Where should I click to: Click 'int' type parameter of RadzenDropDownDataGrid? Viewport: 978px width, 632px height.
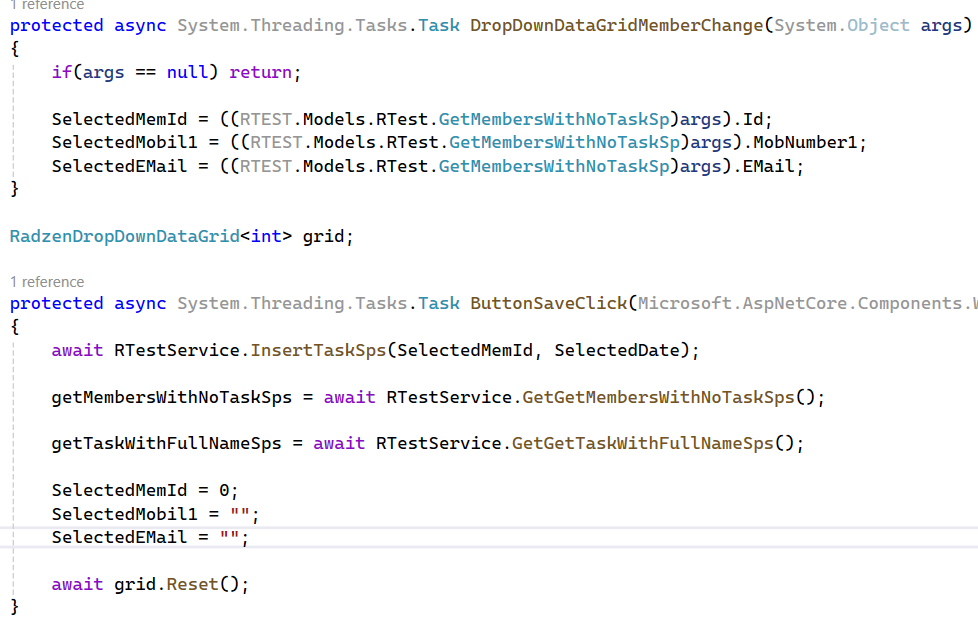[266, 236]
